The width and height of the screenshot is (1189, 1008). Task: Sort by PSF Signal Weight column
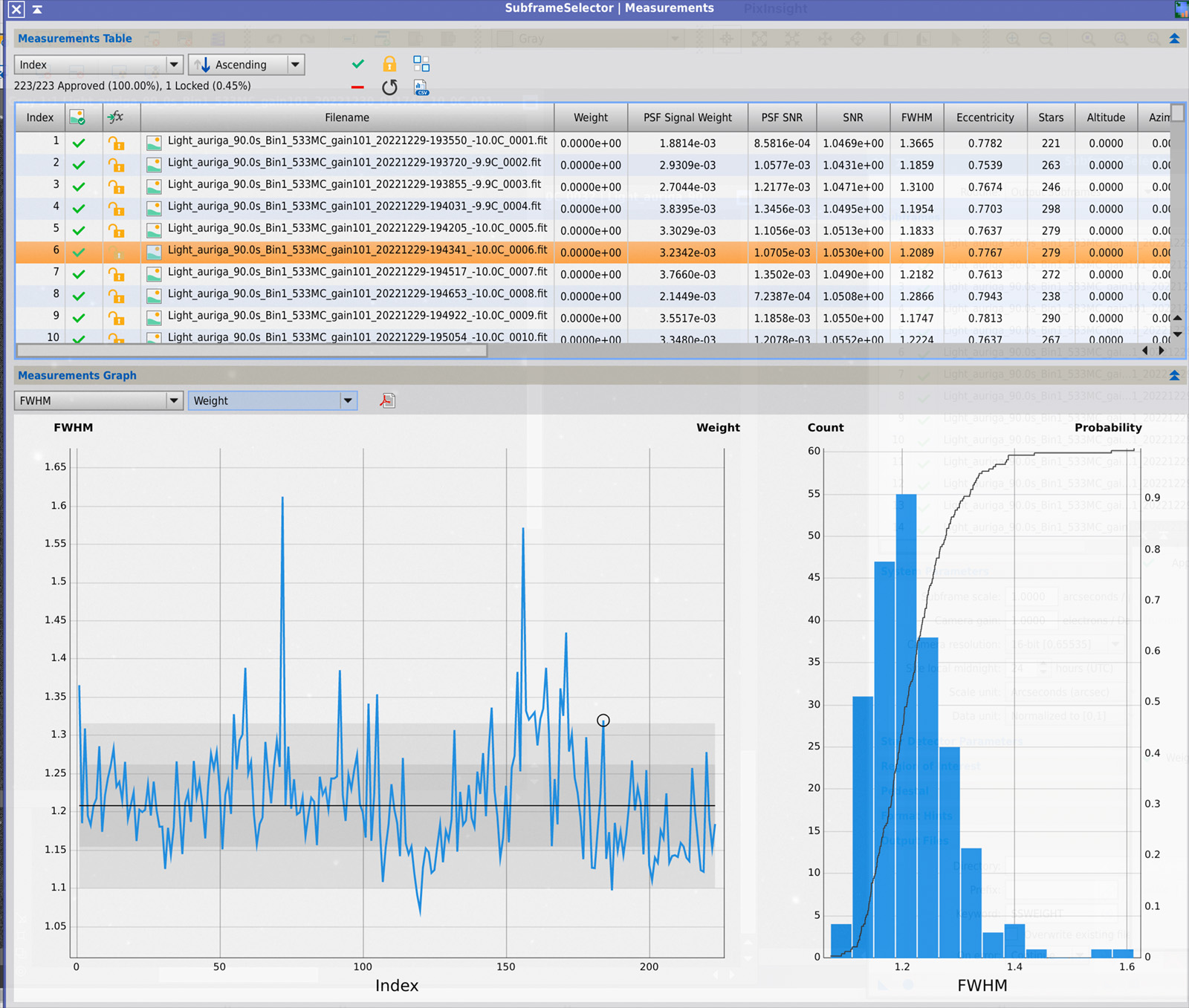pyautogui.click(x=687, y=117)
